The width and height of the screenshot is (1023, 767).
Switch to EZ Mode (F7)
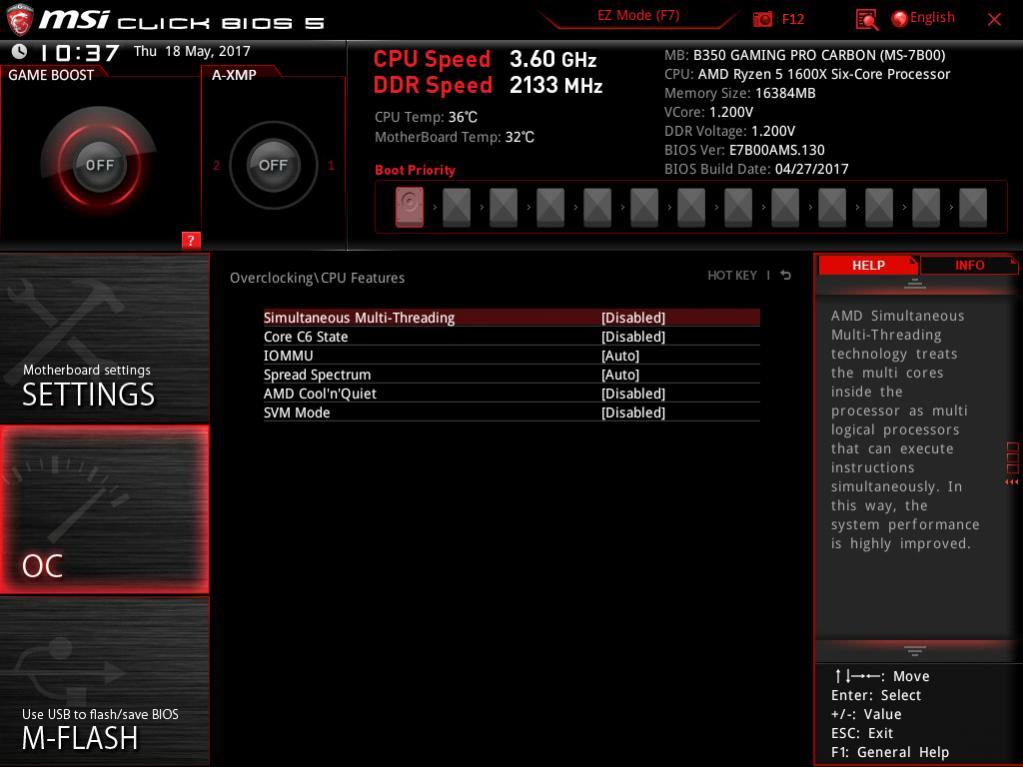point(638,15)
